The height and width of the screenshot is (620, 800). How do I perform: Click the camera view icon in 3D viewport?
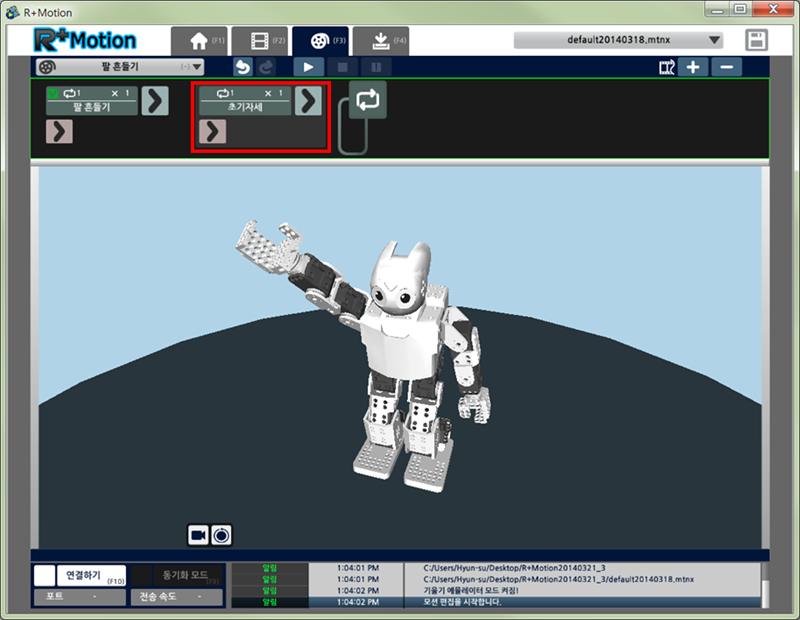(x=198, y=535)
